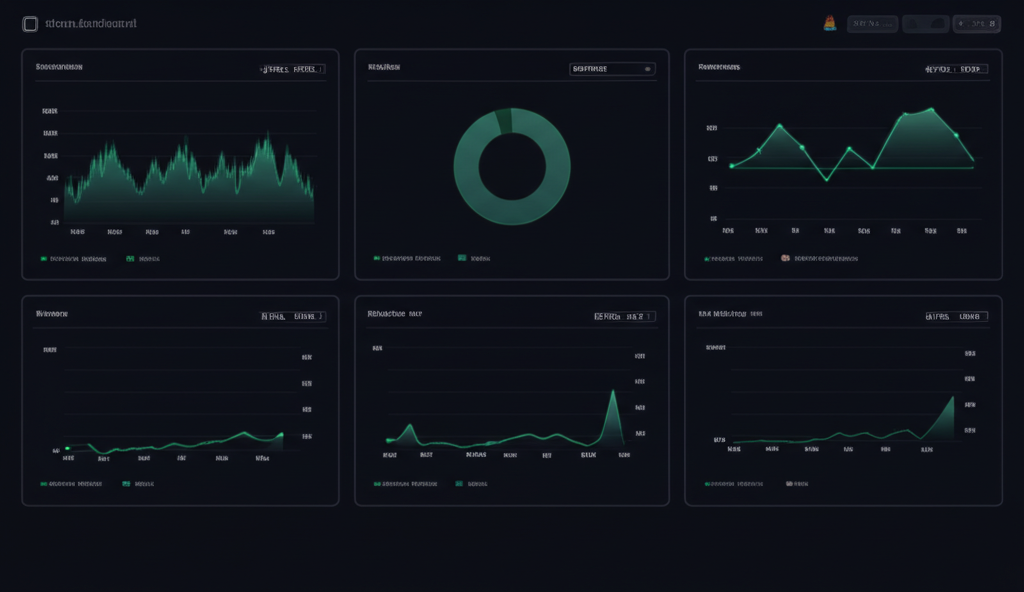Image resolution: width=1024 pixels, height=592 pixels.
Task: Click the second legend icon under the top-left area chart
Action: [130, 258]
